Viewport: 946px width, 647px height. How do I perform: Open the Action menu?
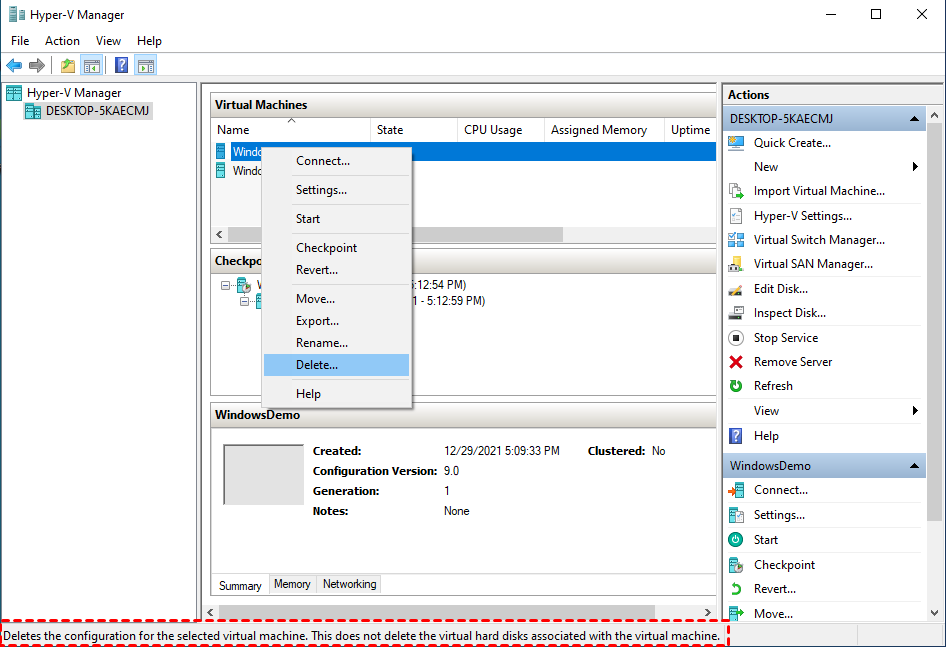pos(62,41)
